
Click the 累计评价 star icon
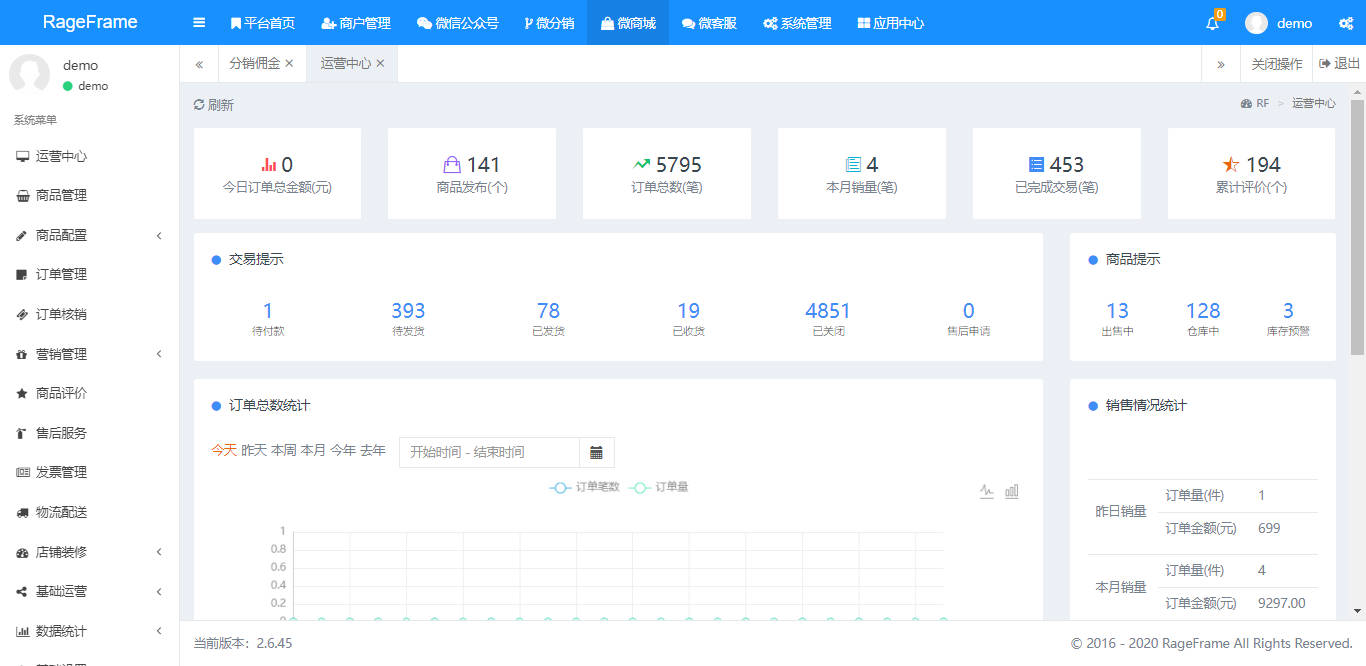point(1231,164)
